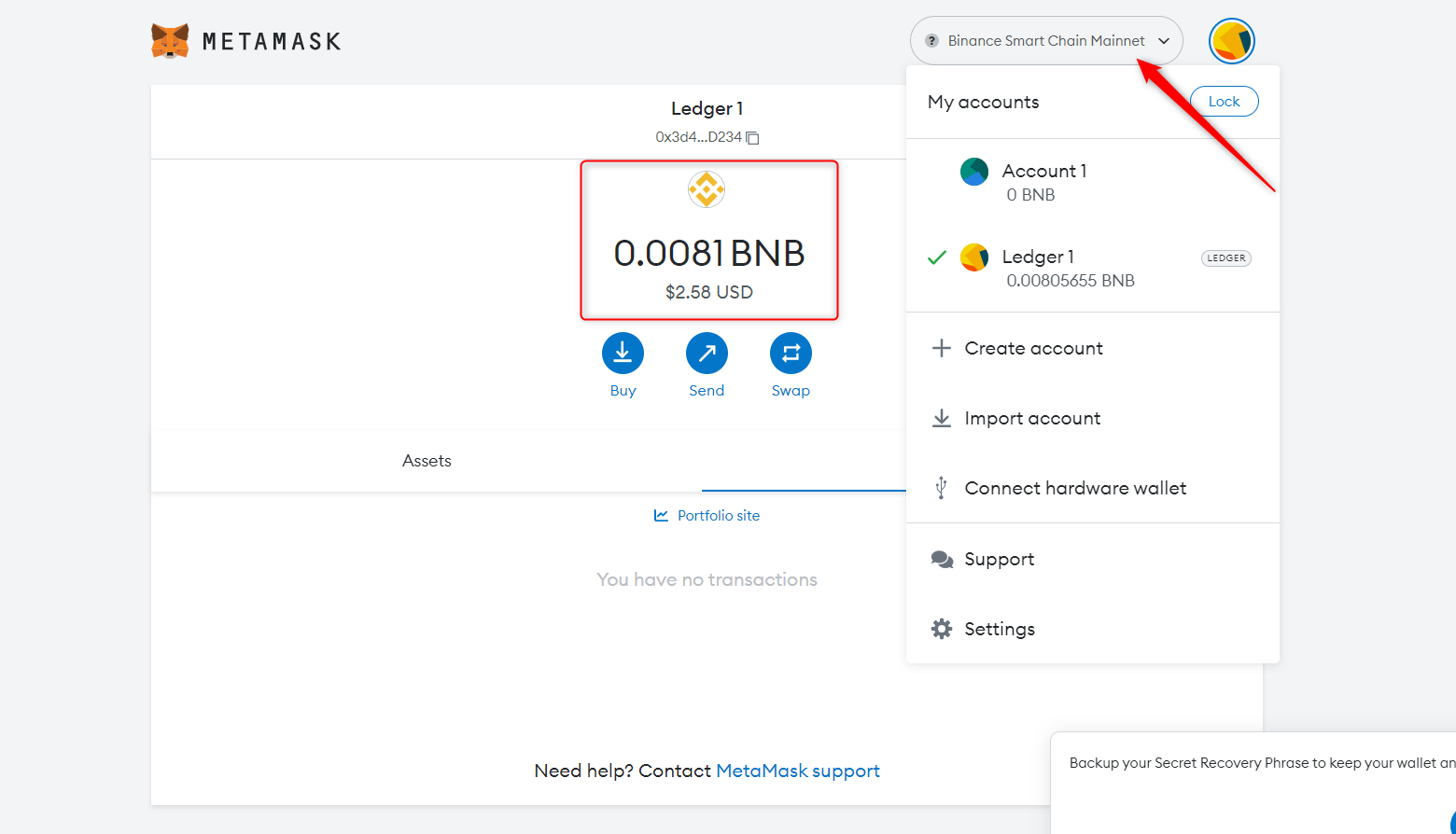Open Support from the accounts menu

click(999, 559)
